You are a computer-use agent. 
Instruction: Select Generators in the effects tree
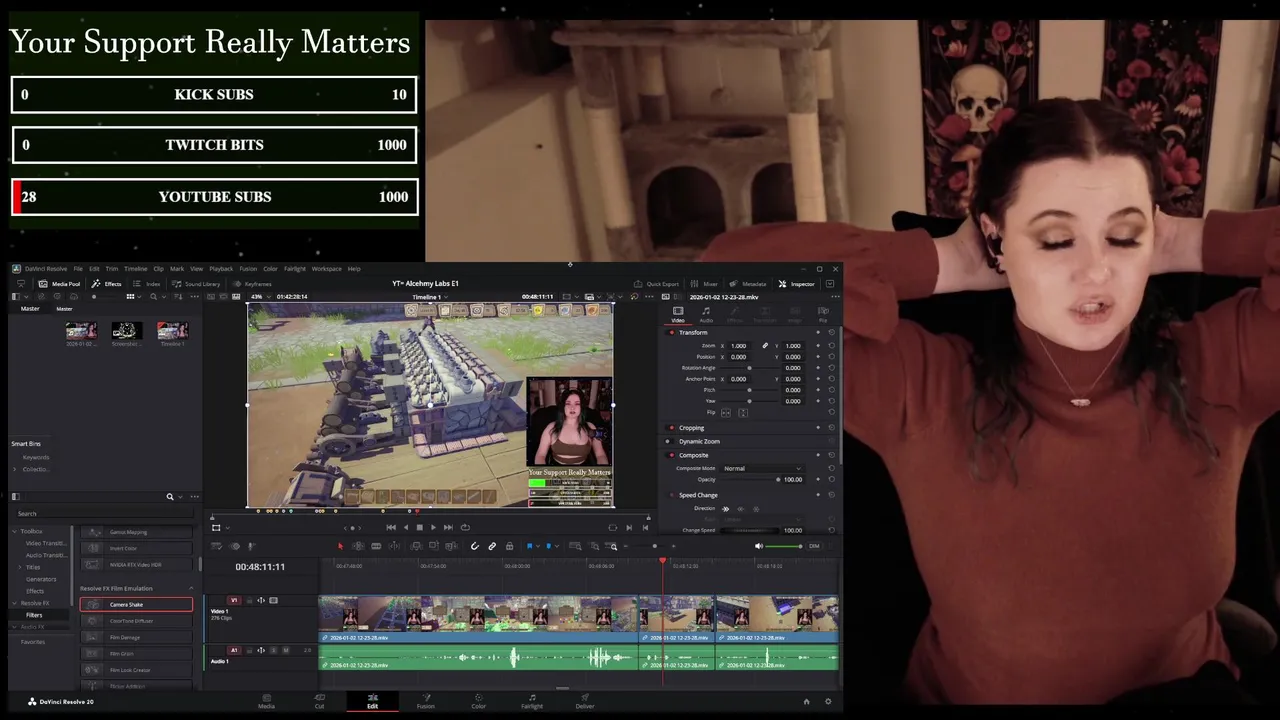tap(41, 579)
